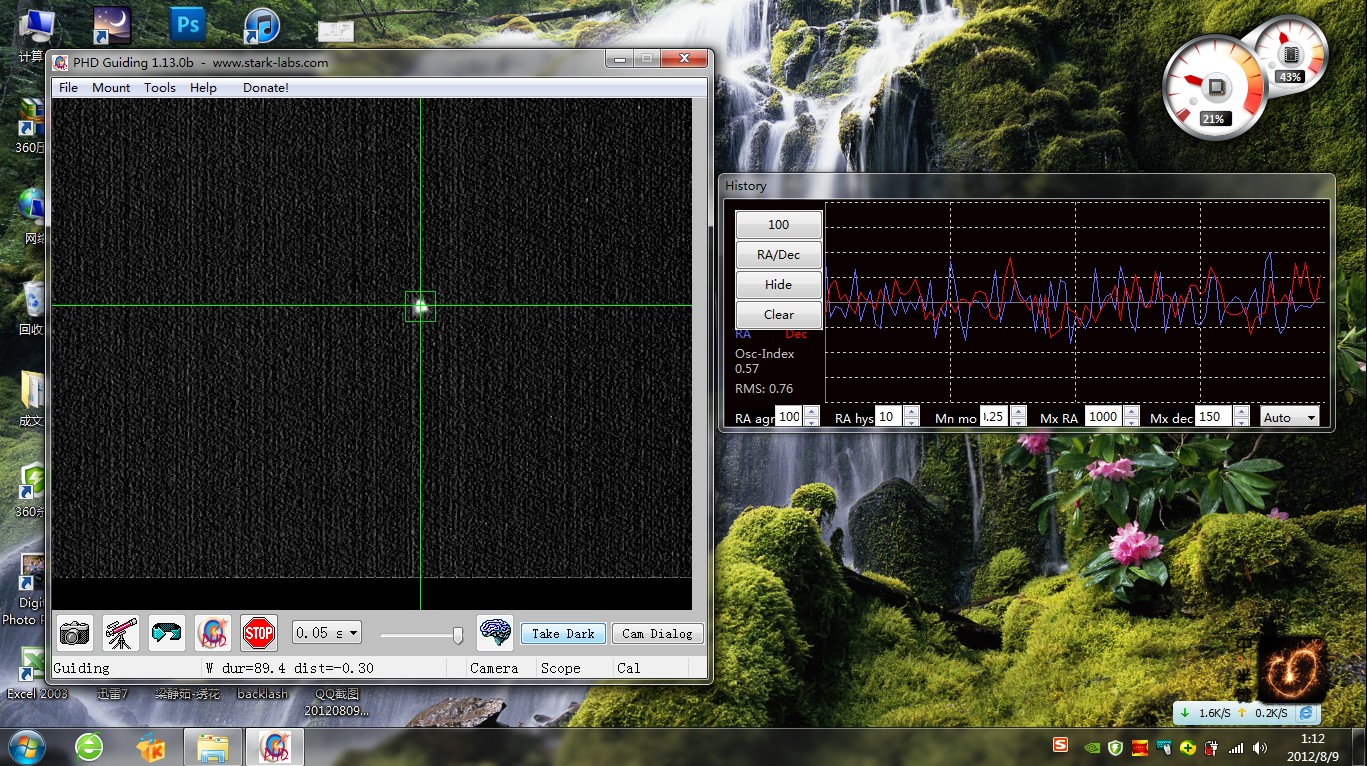Open the camera connect icon
This screenshot has height=766, width=1367.
(75, 633)
